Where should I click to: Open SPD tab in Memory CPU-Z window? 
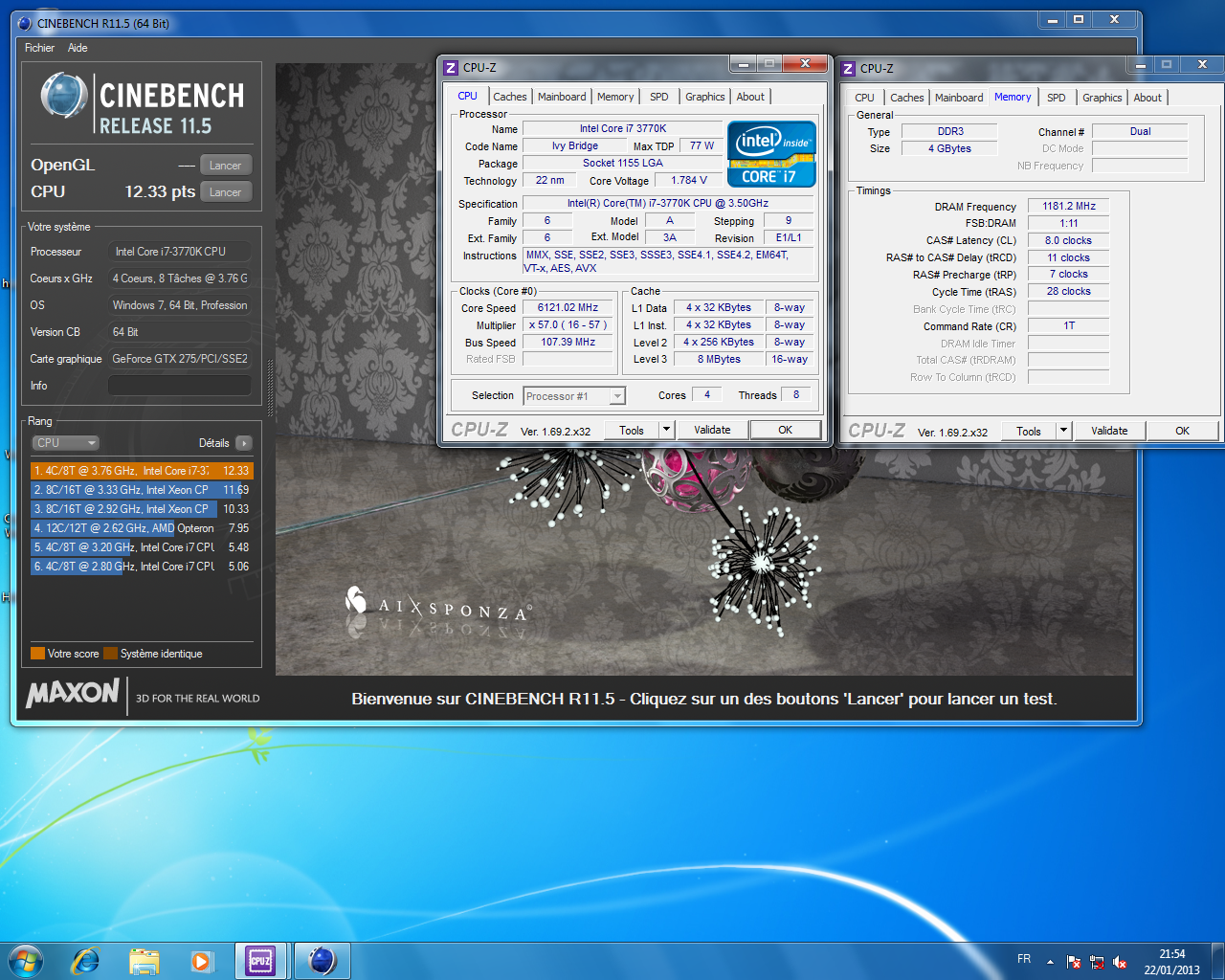1057,98
